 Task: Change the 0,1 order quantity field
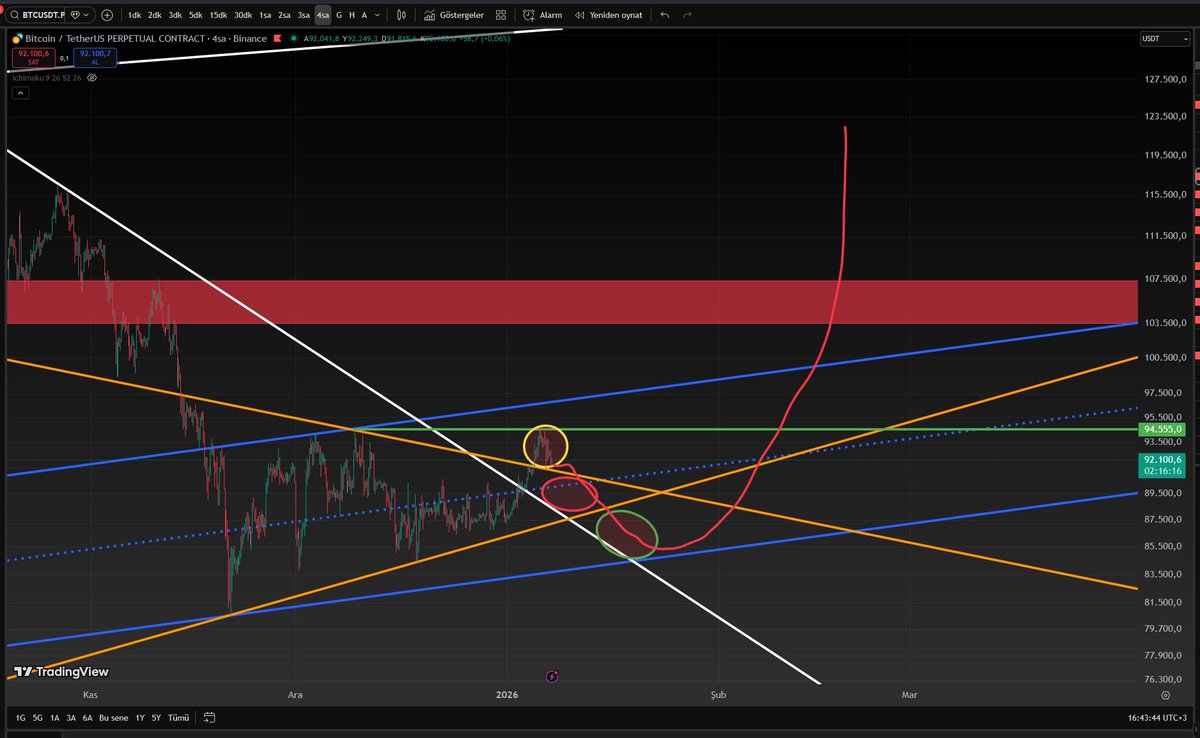click(x=64, y=57)
